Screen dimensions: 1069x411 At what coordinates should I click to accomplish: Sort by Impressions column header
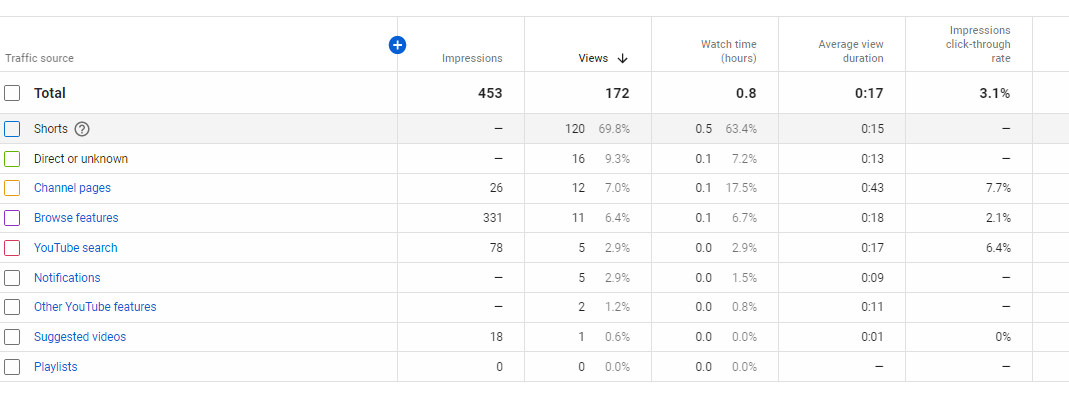472,59
